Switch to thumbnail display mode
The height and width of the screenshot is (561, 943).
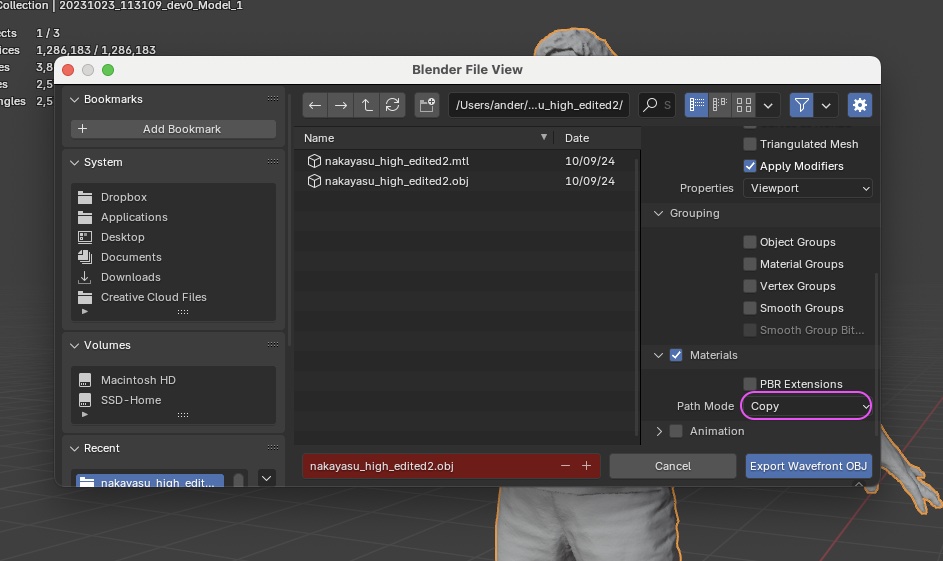(x=744, y=105)
